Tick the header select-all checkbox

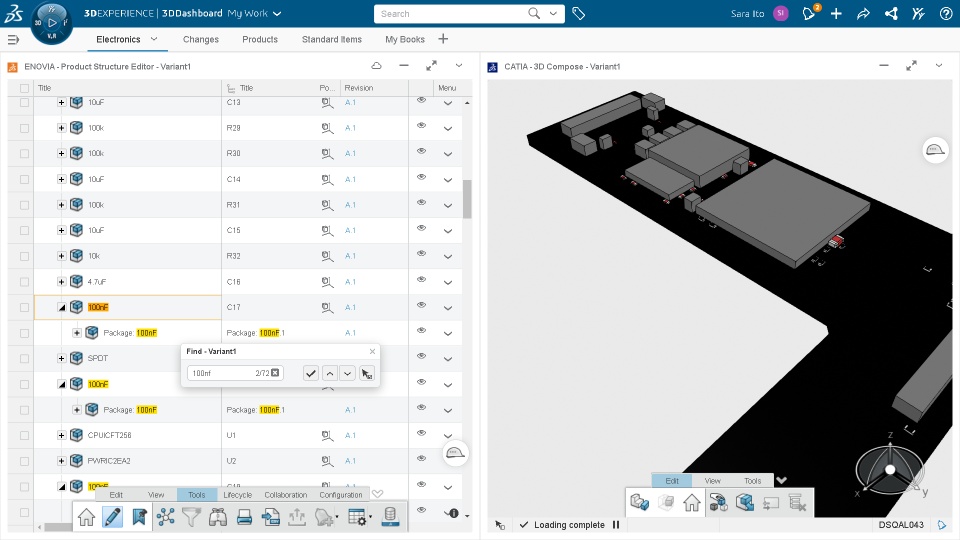click(24, 88)
